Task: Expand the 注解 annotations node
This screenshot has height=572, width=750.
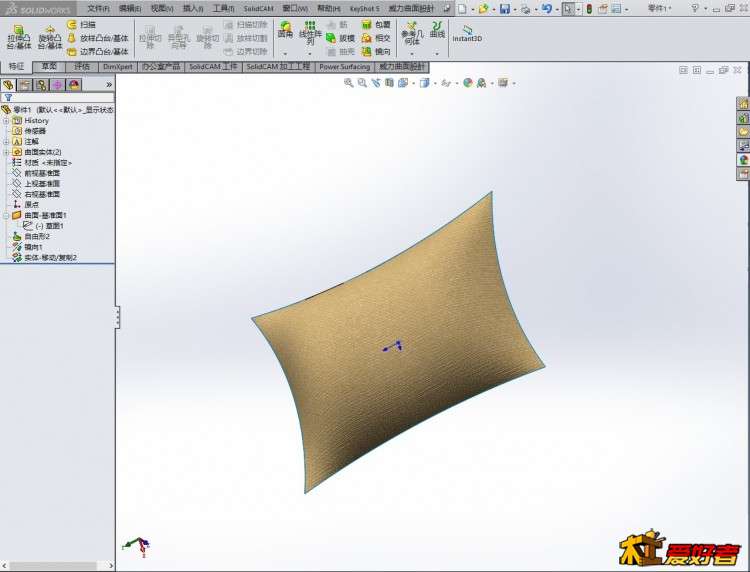Action: coord(6,142)
